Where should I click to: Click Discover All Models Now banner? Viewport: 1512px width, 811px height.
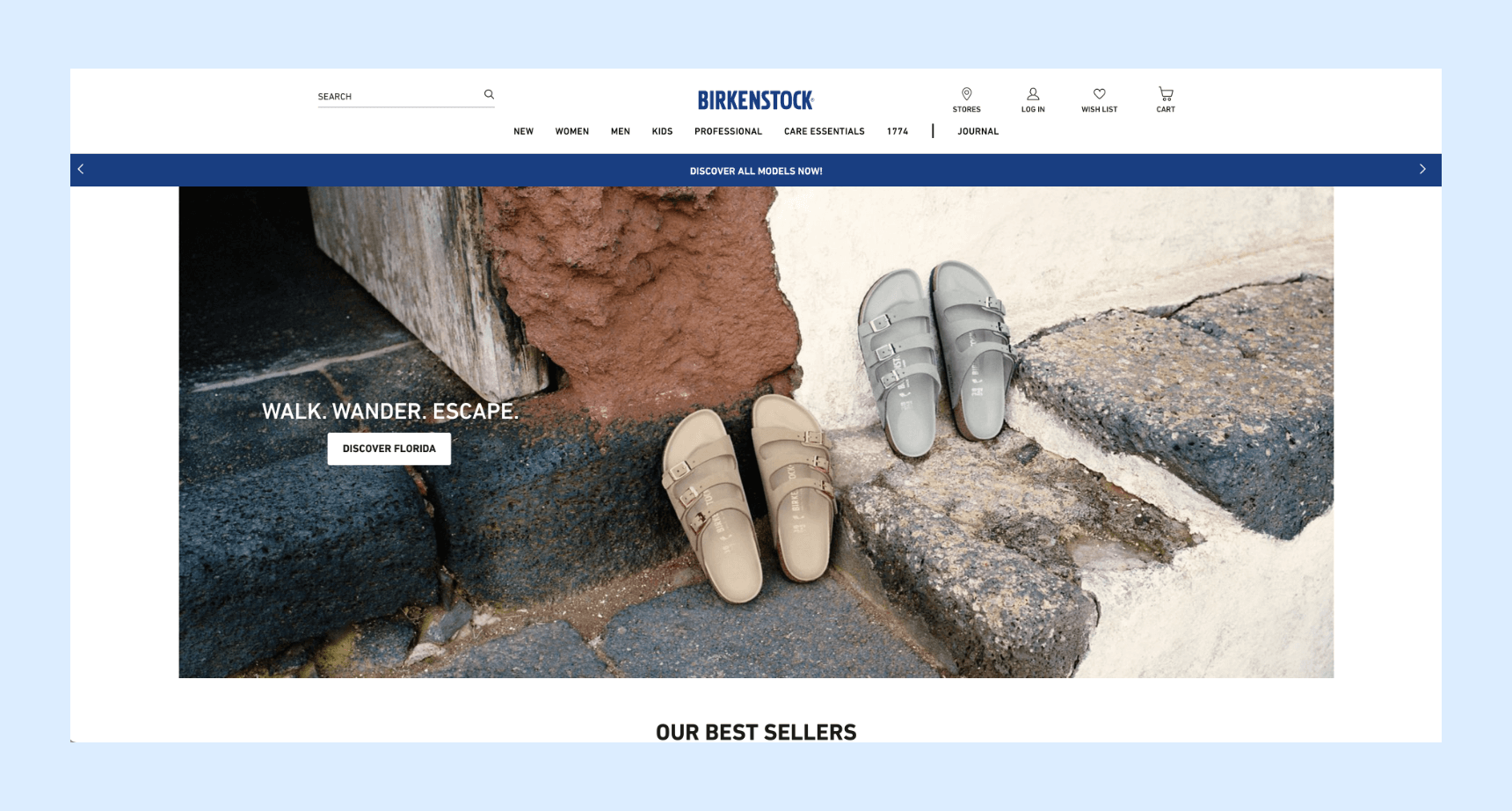tap(756, 171)
